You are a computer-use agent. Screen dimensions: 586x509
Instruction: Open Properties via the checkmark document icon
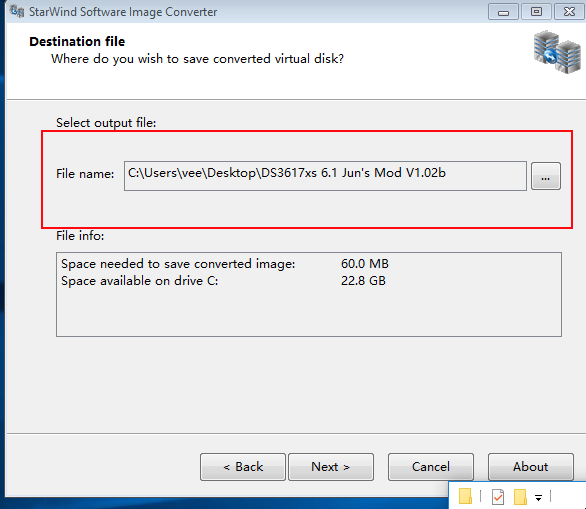coord(497,497)
